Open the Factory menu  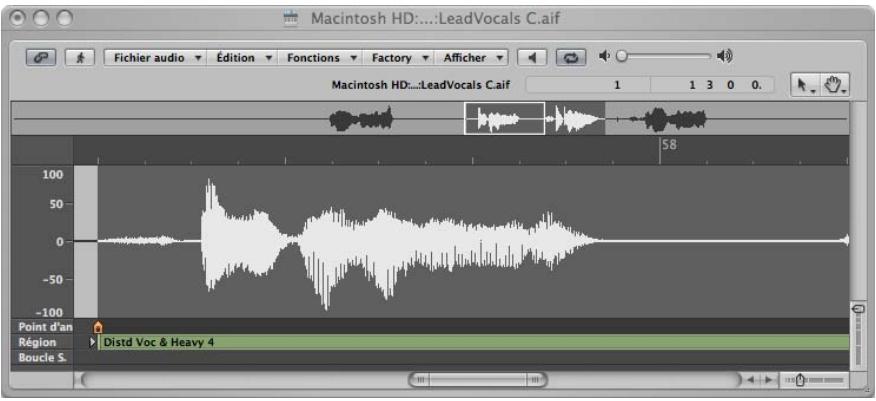[x=398, y=58]
